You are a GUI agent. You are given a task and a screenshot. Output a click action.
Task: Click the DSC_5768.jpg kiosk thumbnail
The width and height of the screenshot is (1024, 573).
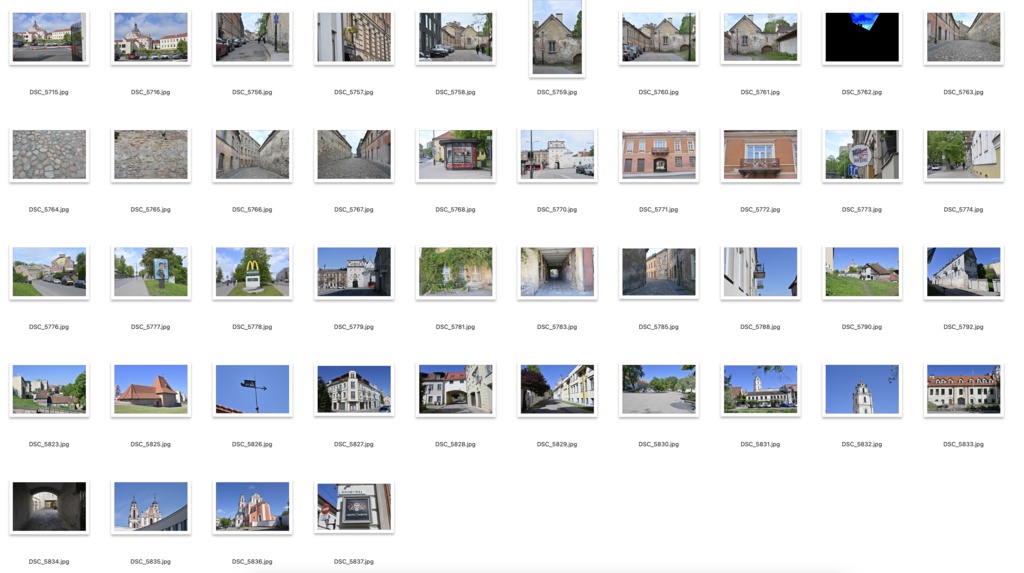coord(455,155)
